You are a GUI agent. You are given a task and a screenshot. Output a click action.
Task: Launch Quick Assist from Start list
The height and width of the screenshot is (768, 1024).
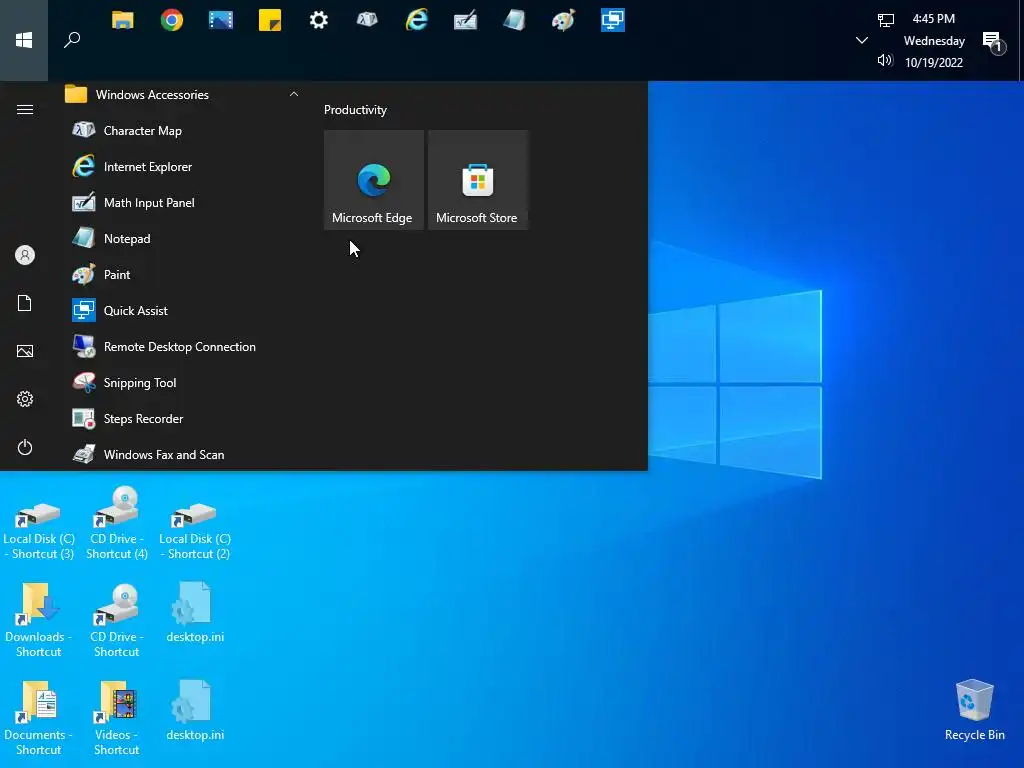(181, 310)
